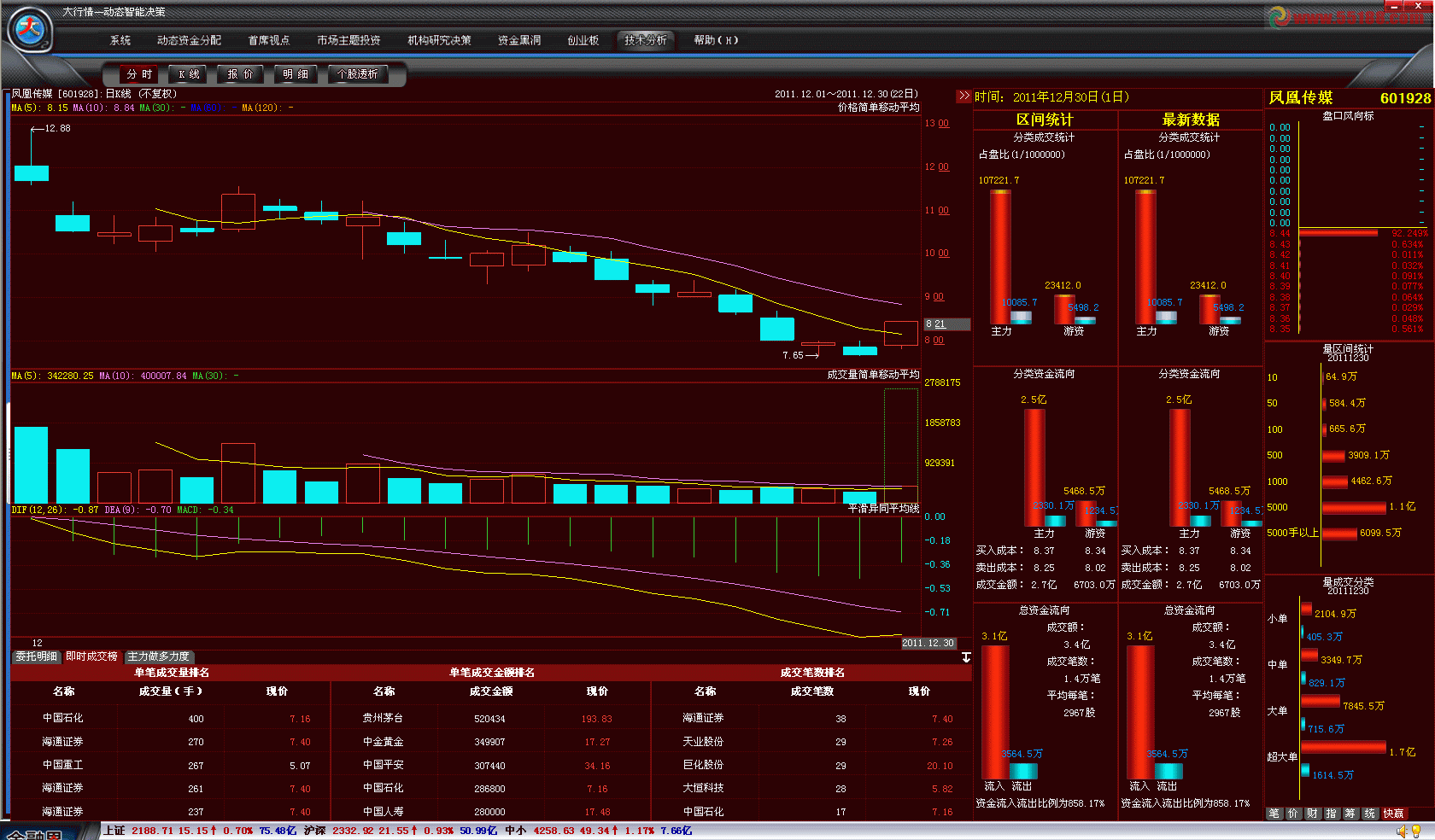The image size is (1435, 840).
Task: Open the 机构研究决策 menu
Action: tap(439, 40)
